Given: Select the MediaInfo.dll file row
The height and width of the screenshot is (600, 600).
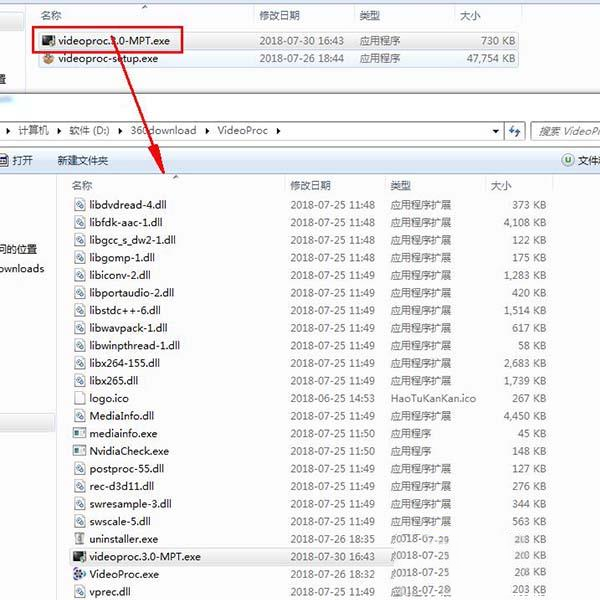Looking at the screenshot, I should pos(121,416).
